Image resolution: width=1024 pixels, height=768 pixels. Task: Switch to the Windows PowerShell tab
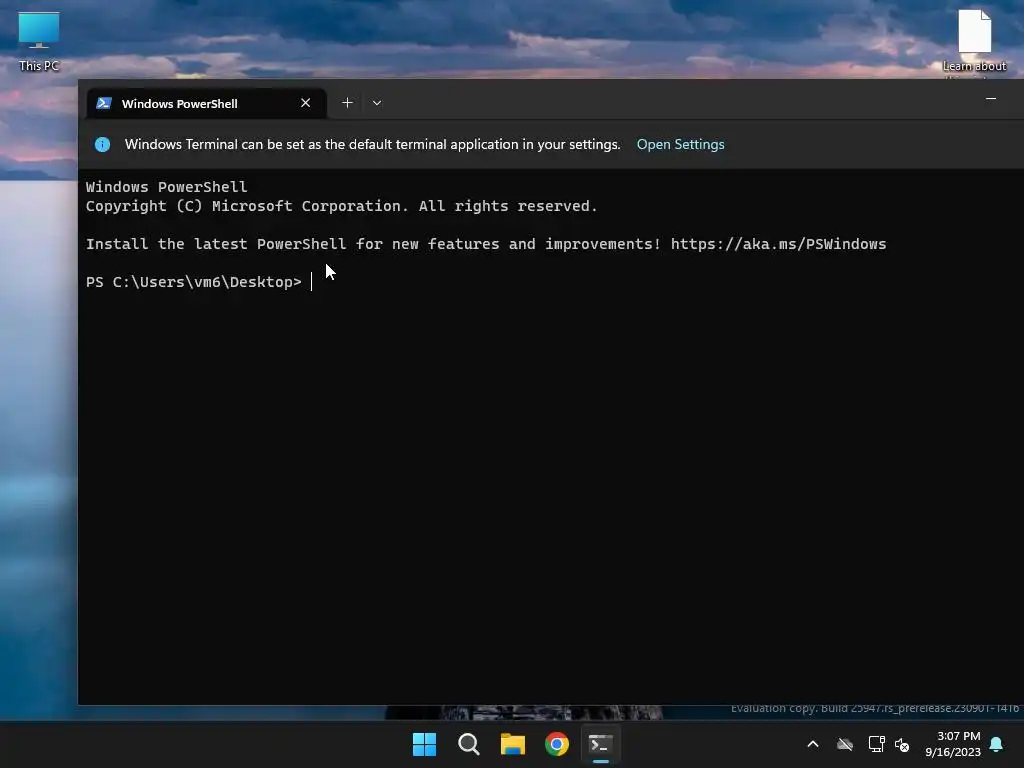206,103
